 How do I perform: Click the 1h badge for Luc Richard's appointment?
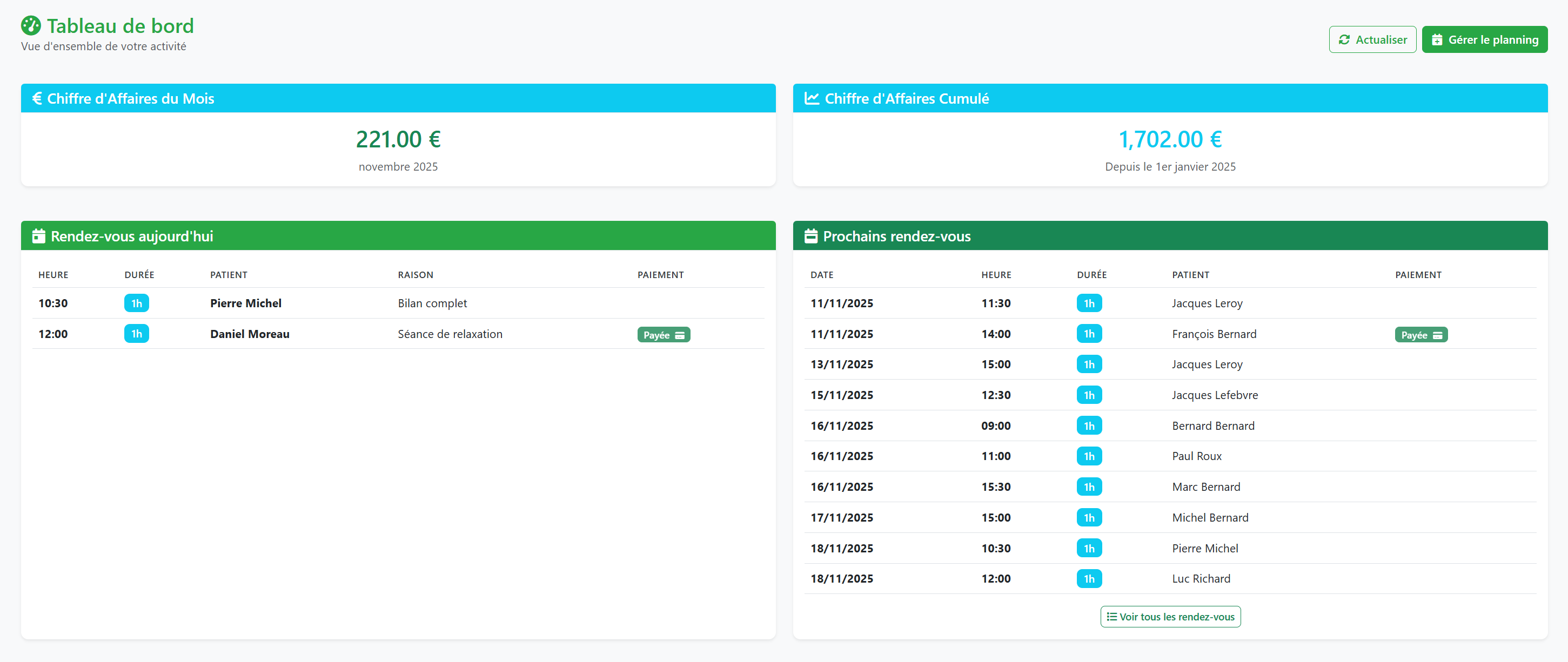click(x=1090, y=579)
